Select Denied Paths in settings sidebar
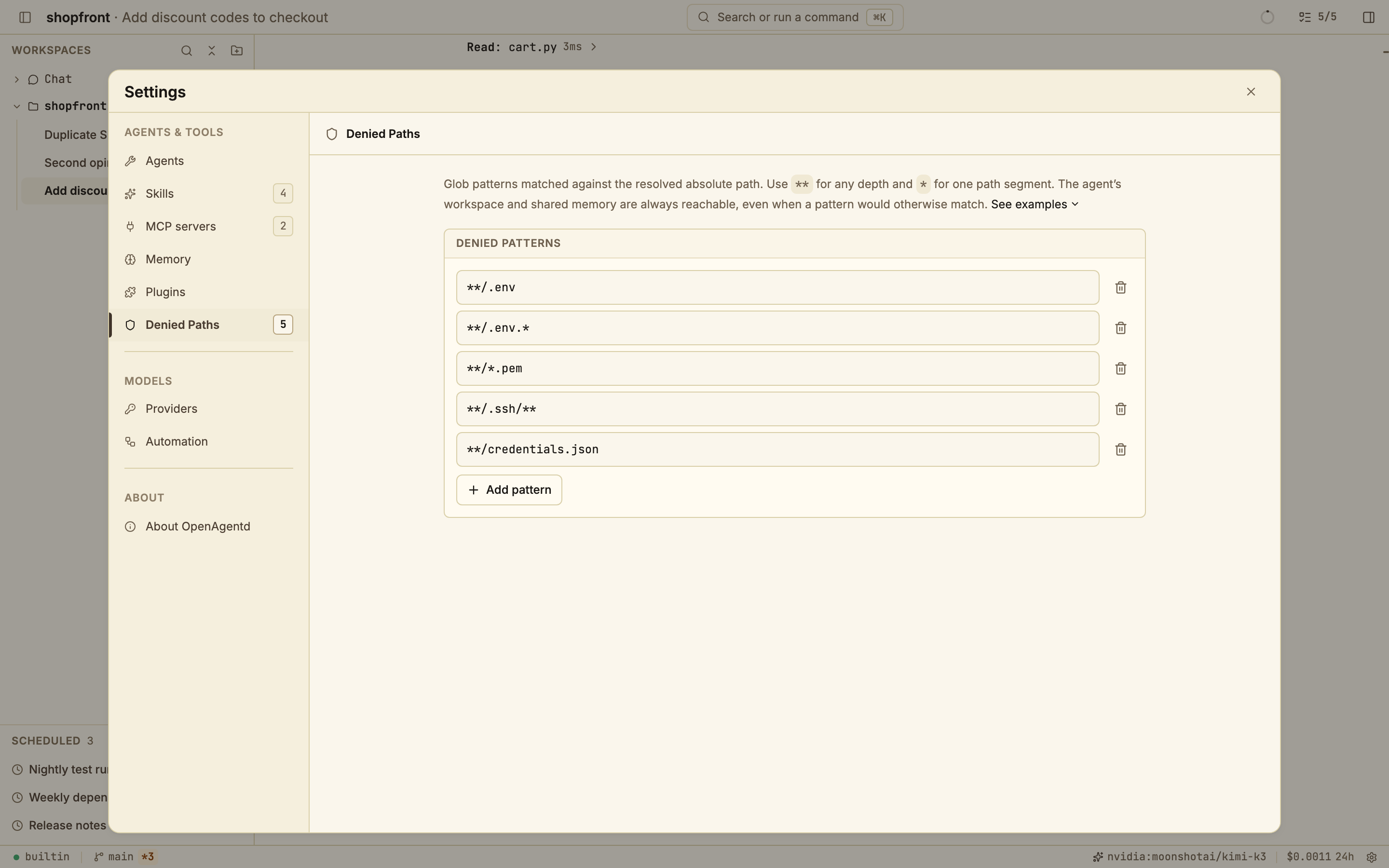The height and width of the screenshot is (868, 1389). pos(209,325)
